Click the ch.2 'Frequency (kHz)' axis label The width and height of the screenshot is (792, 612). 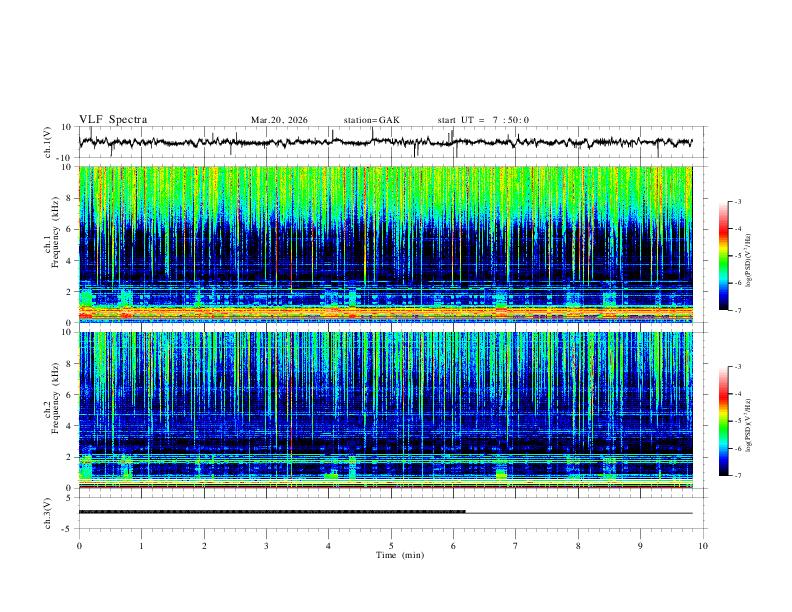pyautogui.click(x=56, y=398)
